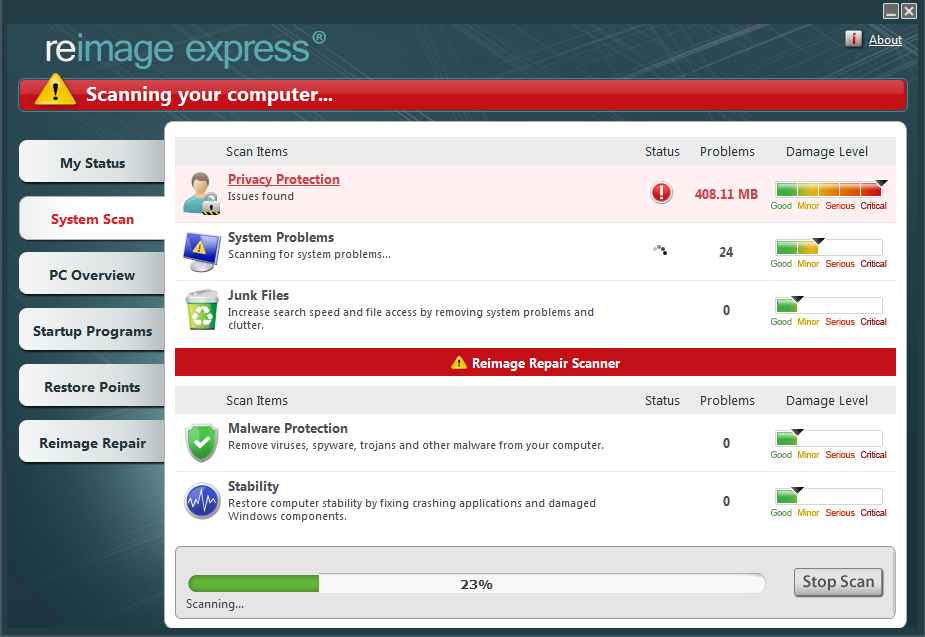925x637 pixels.
Task: Click the Stability damage level gauge
Action: [829, 502]
